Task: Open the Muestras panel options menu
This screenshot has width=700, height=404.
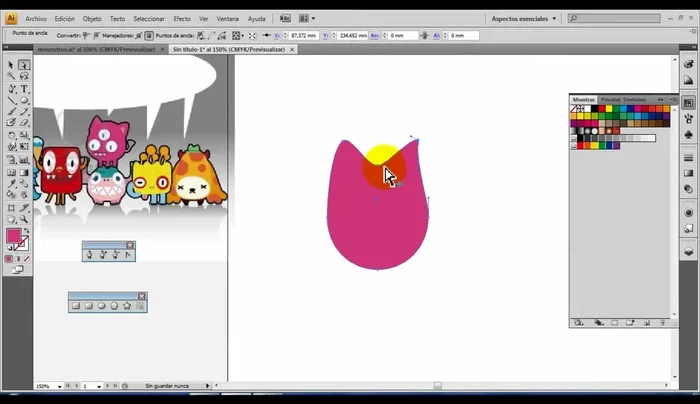Action: [674, 100]
